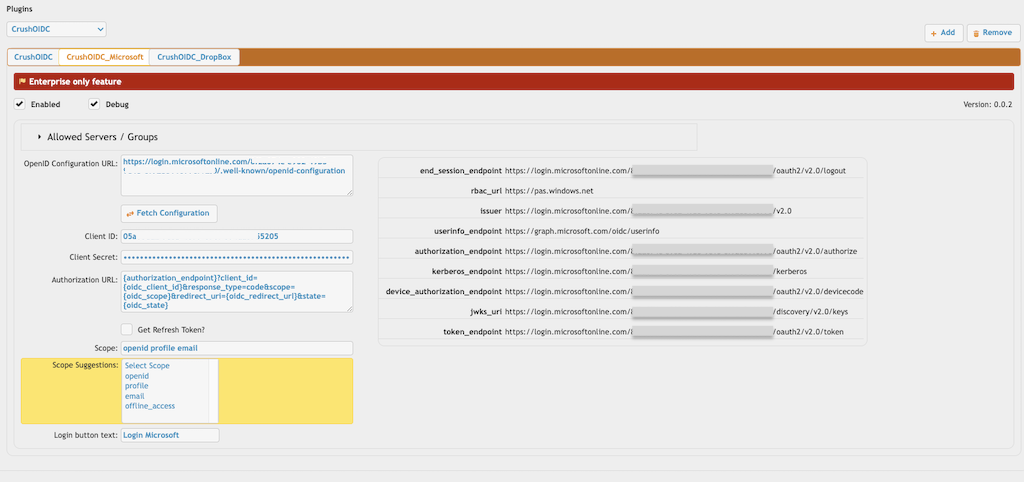Enable the Get Refresh Token checkbox
1024x482 pixels.
point(127,329)
